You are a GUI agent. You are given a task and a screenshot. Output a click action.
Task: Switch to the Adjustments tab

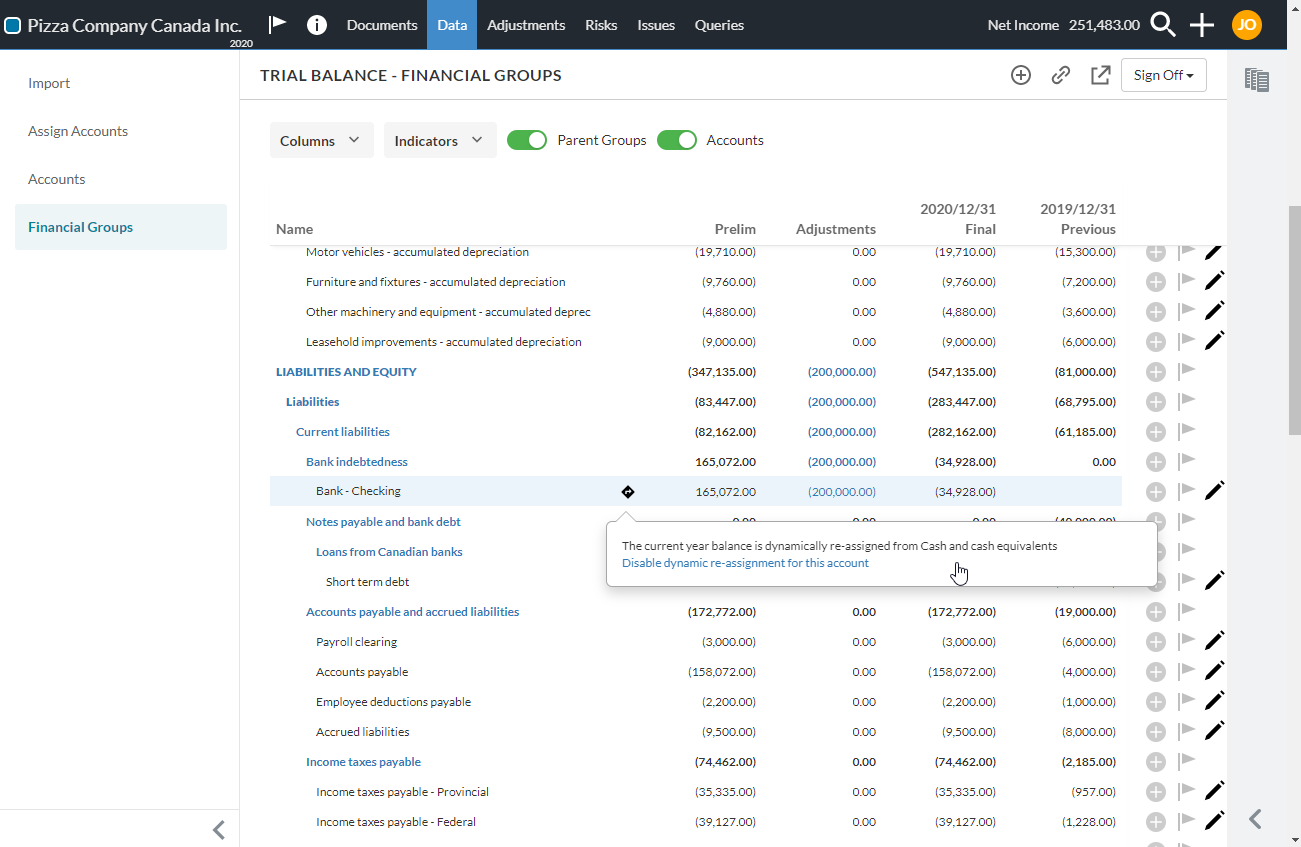click(x=526, y=25)
